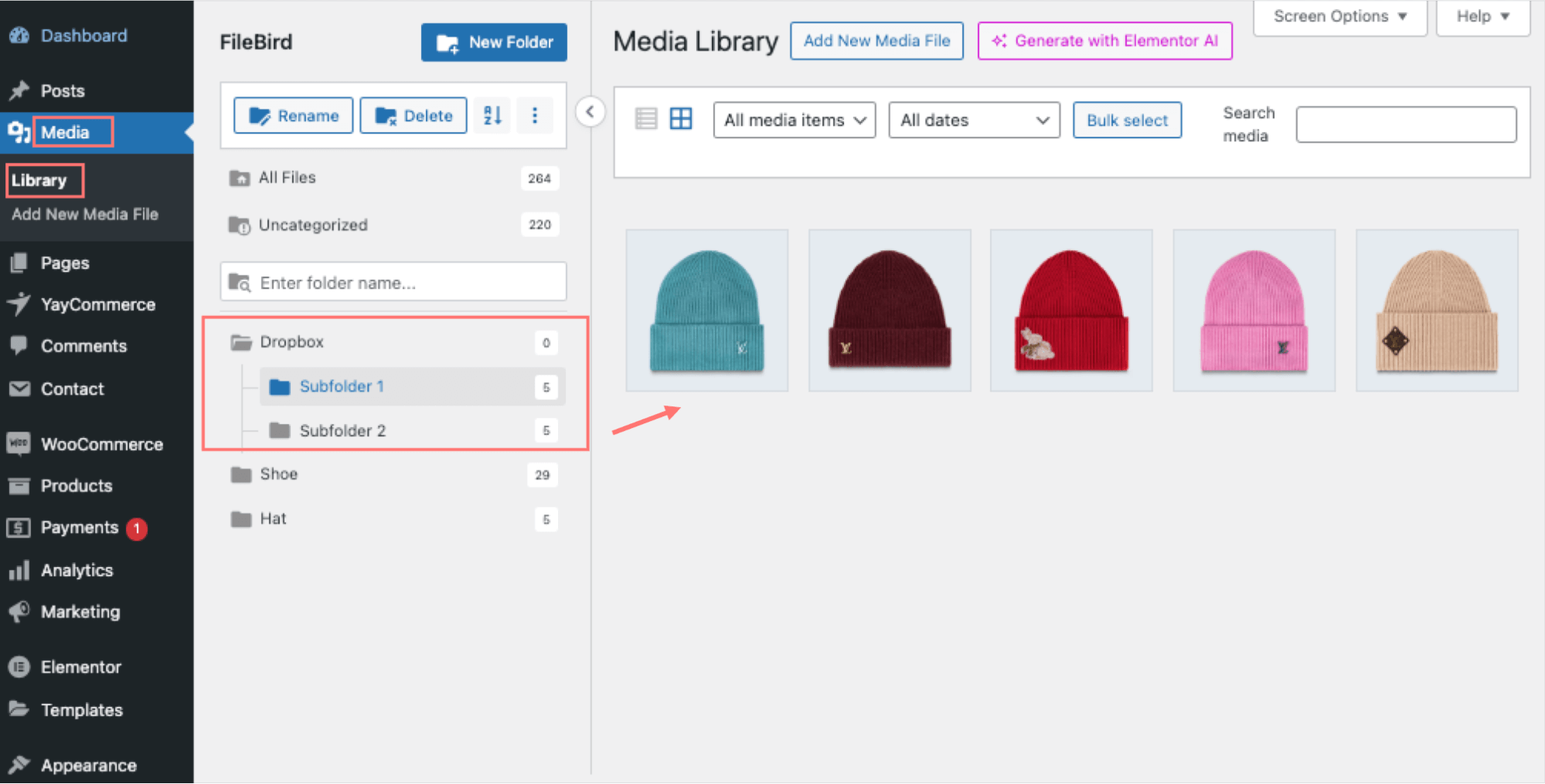Click the Search media input field
This screenshot has width=1545, height=784.
point(1405,124)
